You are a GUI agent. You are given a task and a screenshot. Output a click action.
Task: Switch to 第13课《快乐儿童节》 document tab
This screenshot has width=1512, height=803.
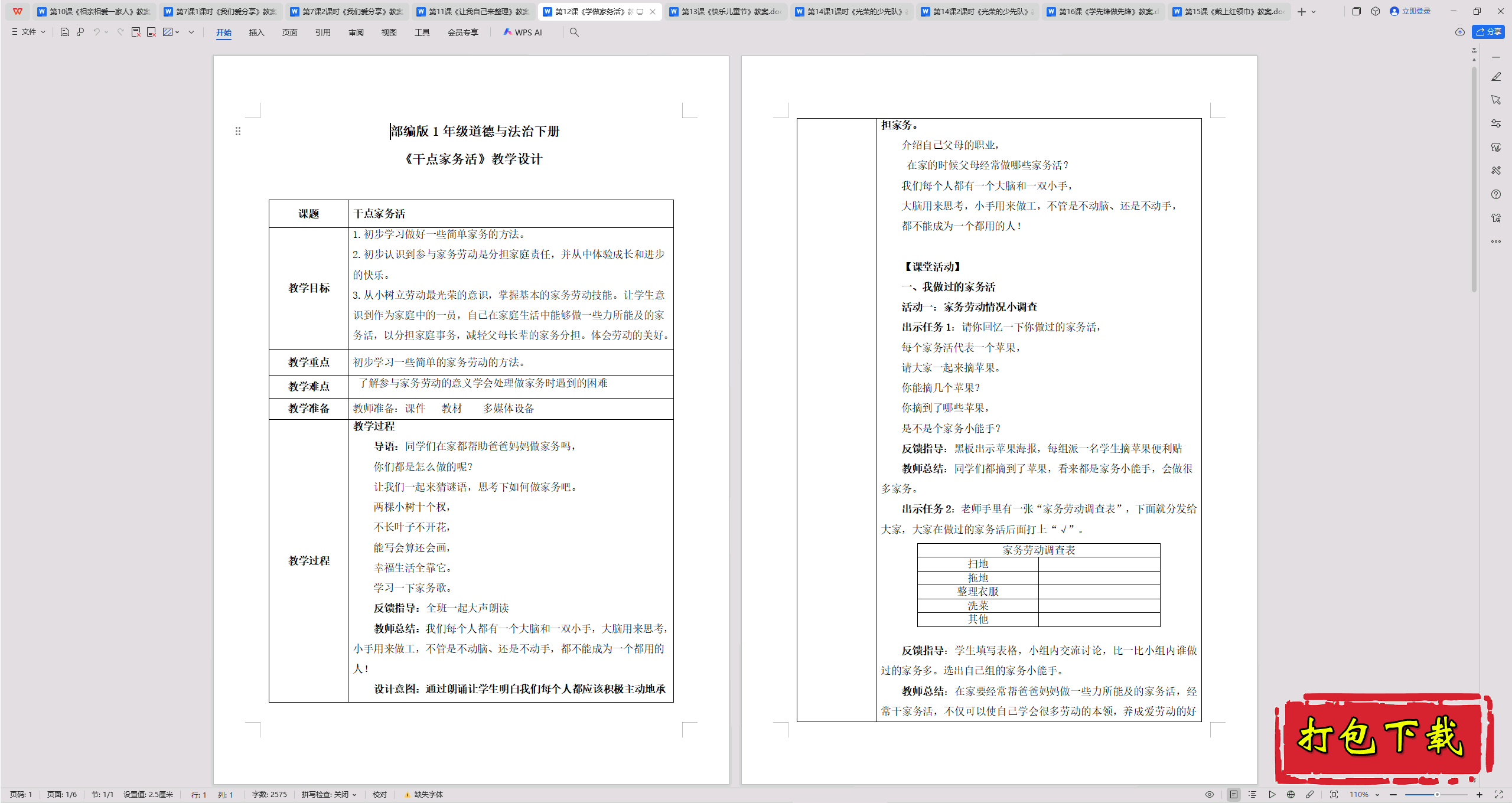725,12
